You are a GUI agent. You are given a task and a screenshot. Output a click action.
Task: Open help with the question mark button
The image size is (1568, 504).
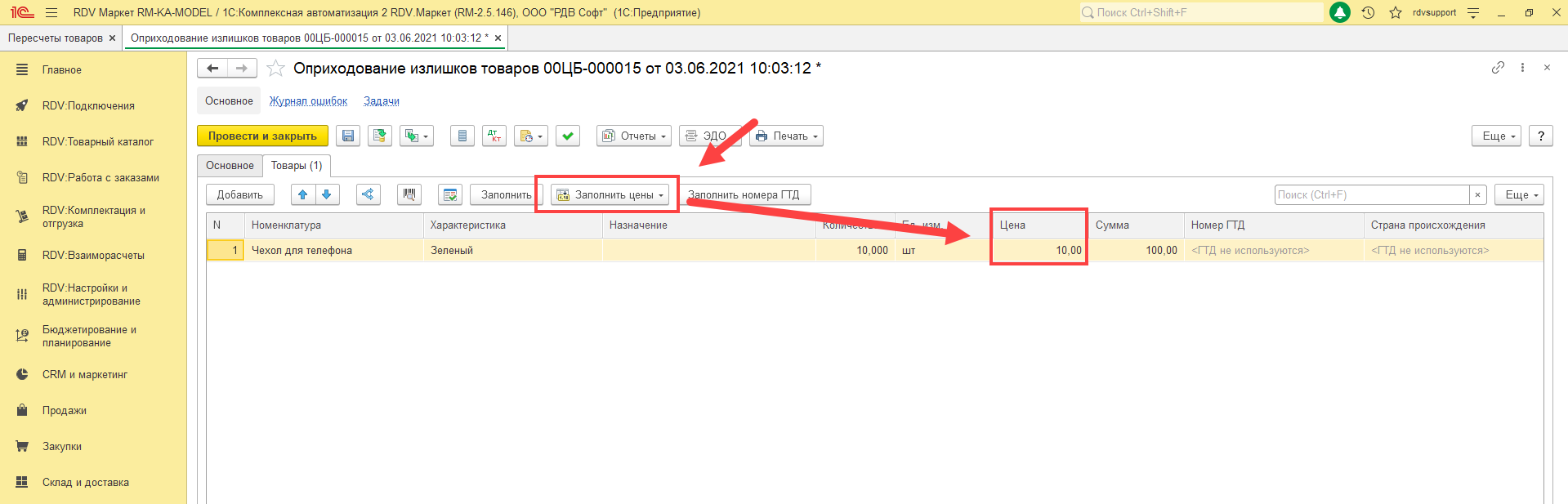coord(1541,136)
